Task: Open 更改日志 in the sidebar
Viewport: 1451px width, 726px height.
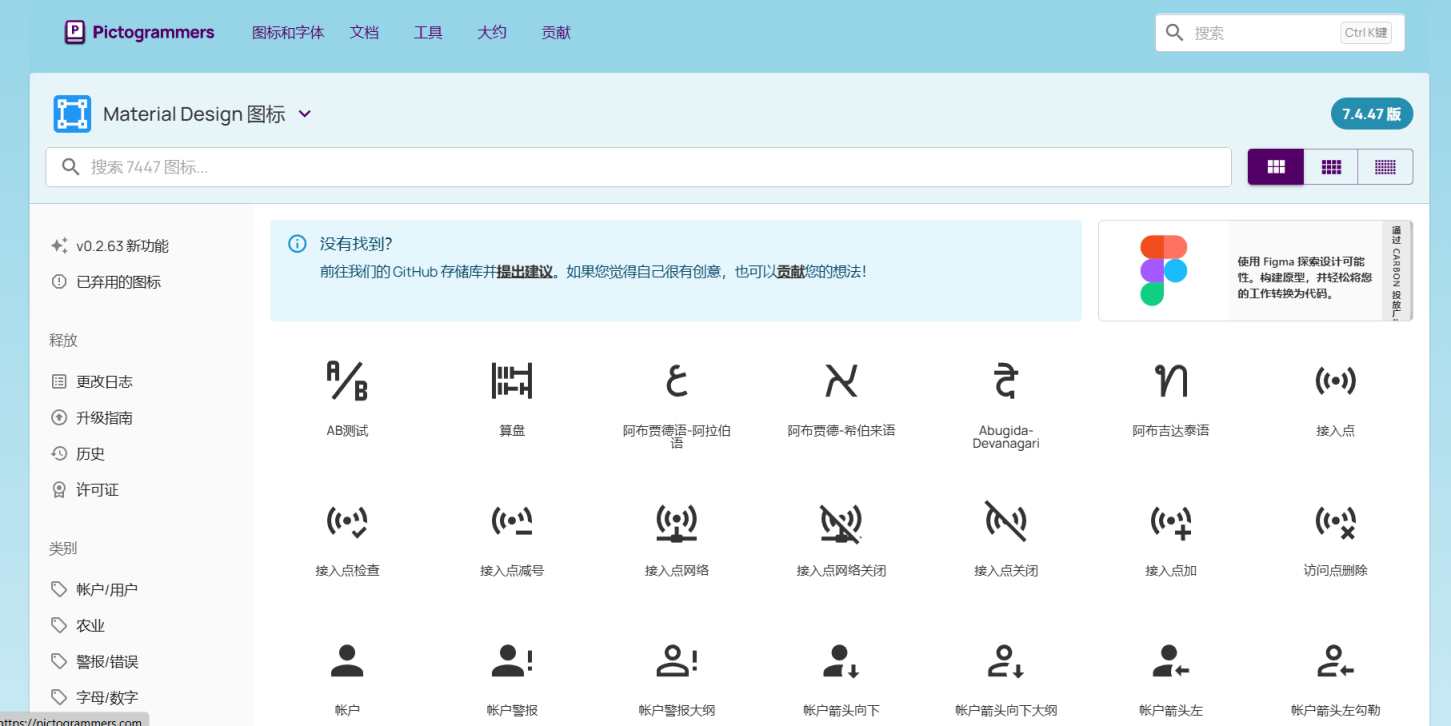Action: tap(104, 382)
